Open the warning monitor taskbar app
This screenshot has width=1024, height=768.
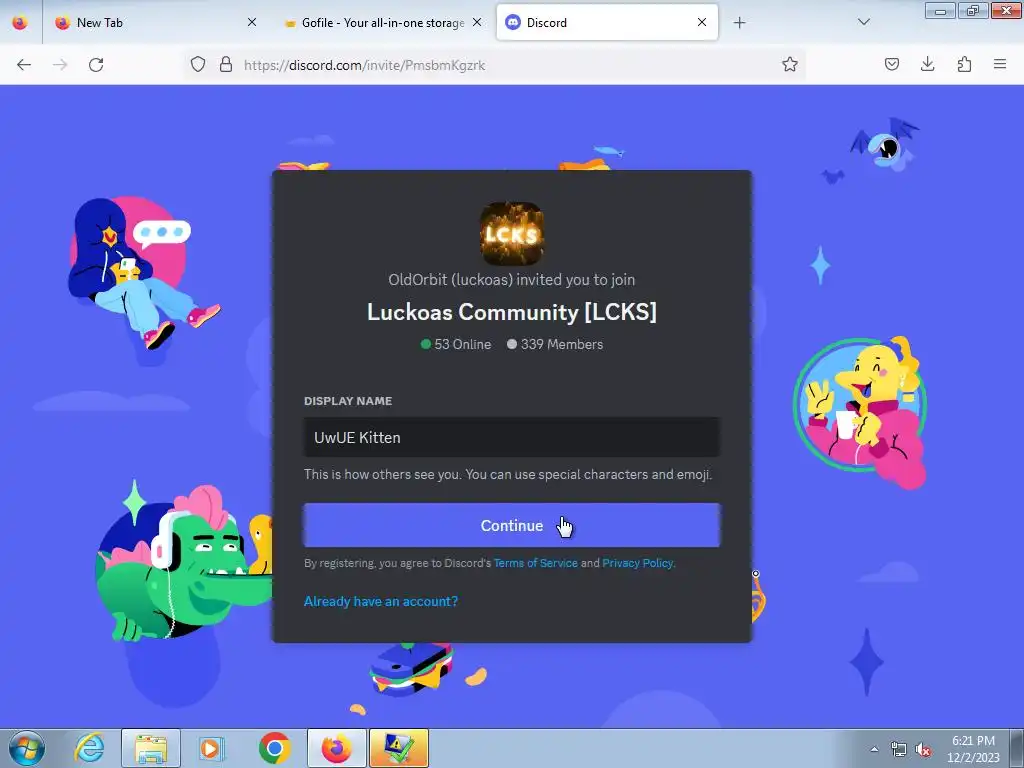[398, 748]
